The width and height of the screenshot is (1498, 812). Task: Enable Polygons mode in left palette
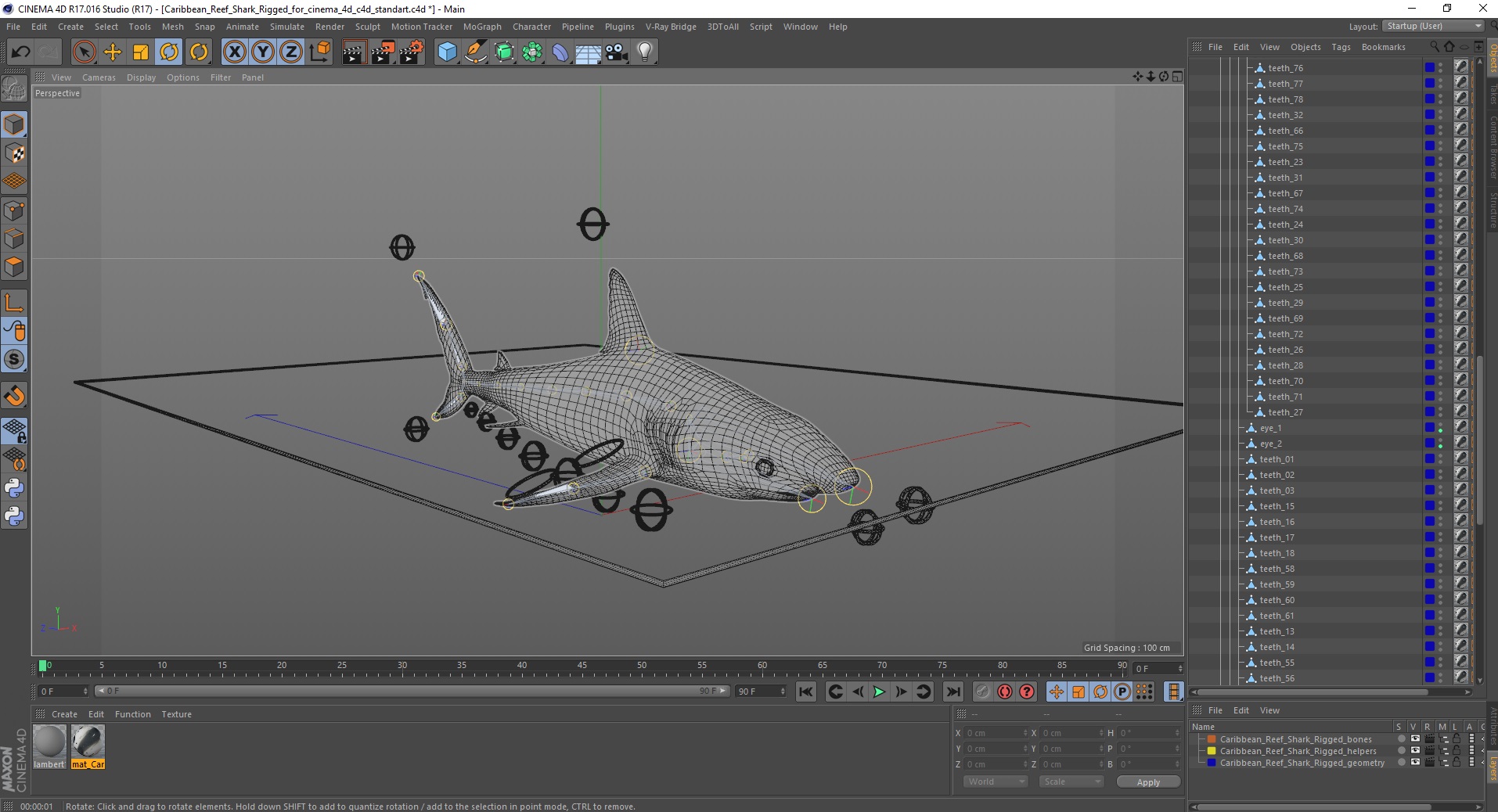[14, 267]
